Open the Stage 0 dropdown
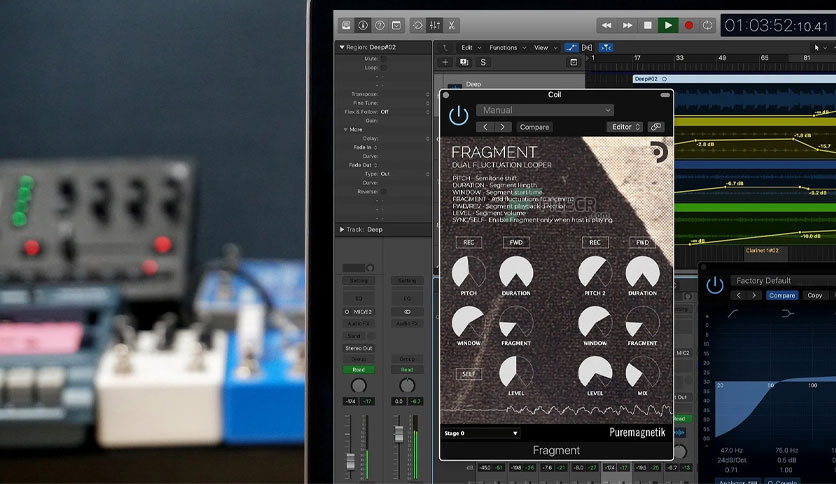The height and width of the screenshot is (484, 836). [480, 433]
